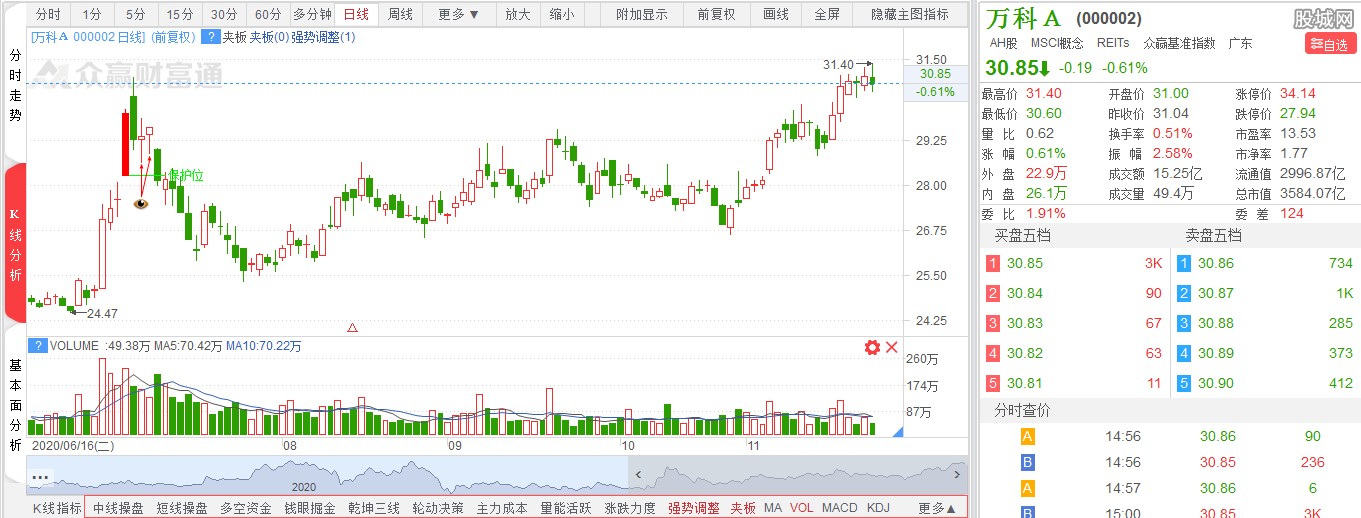Toggle the 多空资金 indicator

[246, 508]
